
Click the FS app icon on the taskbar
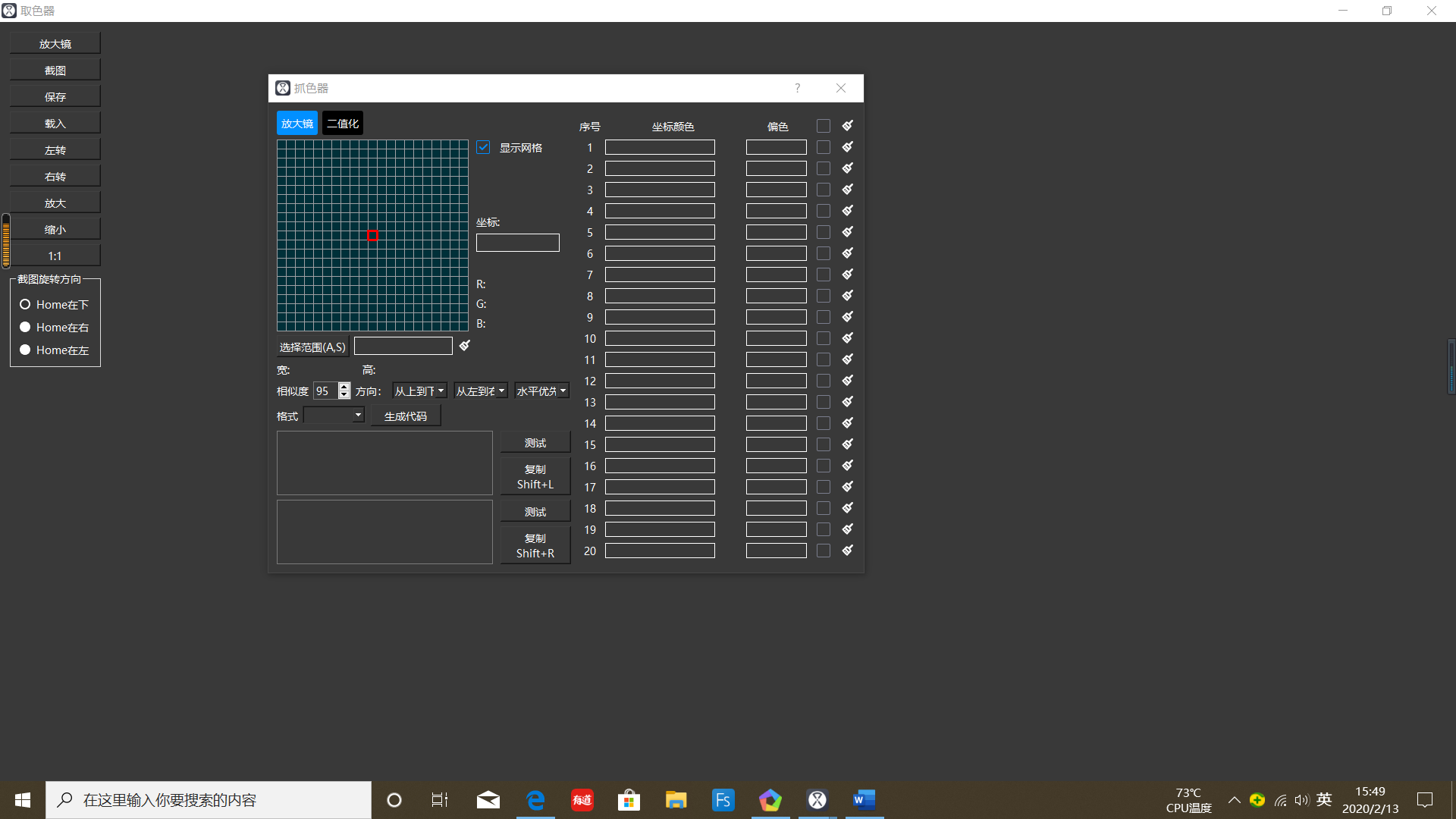click(723, 800)
